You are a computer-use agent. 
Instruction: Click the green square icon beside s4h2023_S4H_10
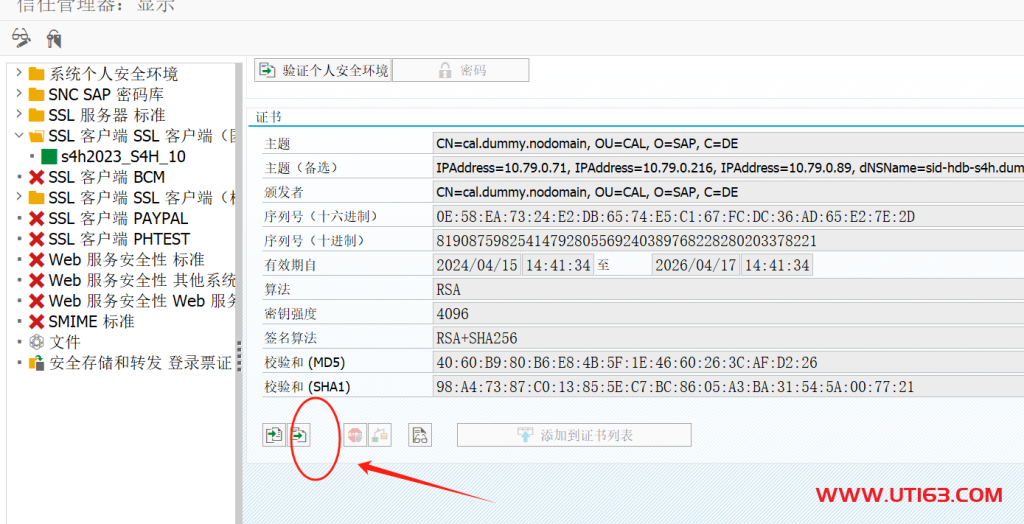click(x=50, y=157)
